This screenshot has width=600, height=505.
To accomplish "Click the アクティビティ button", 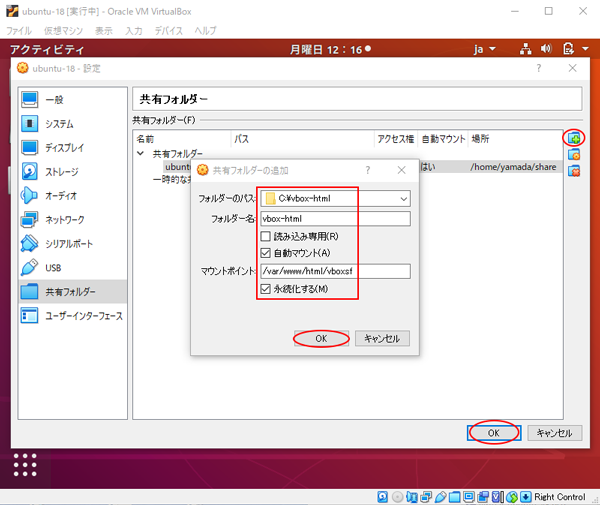I will tap(47, 49).
